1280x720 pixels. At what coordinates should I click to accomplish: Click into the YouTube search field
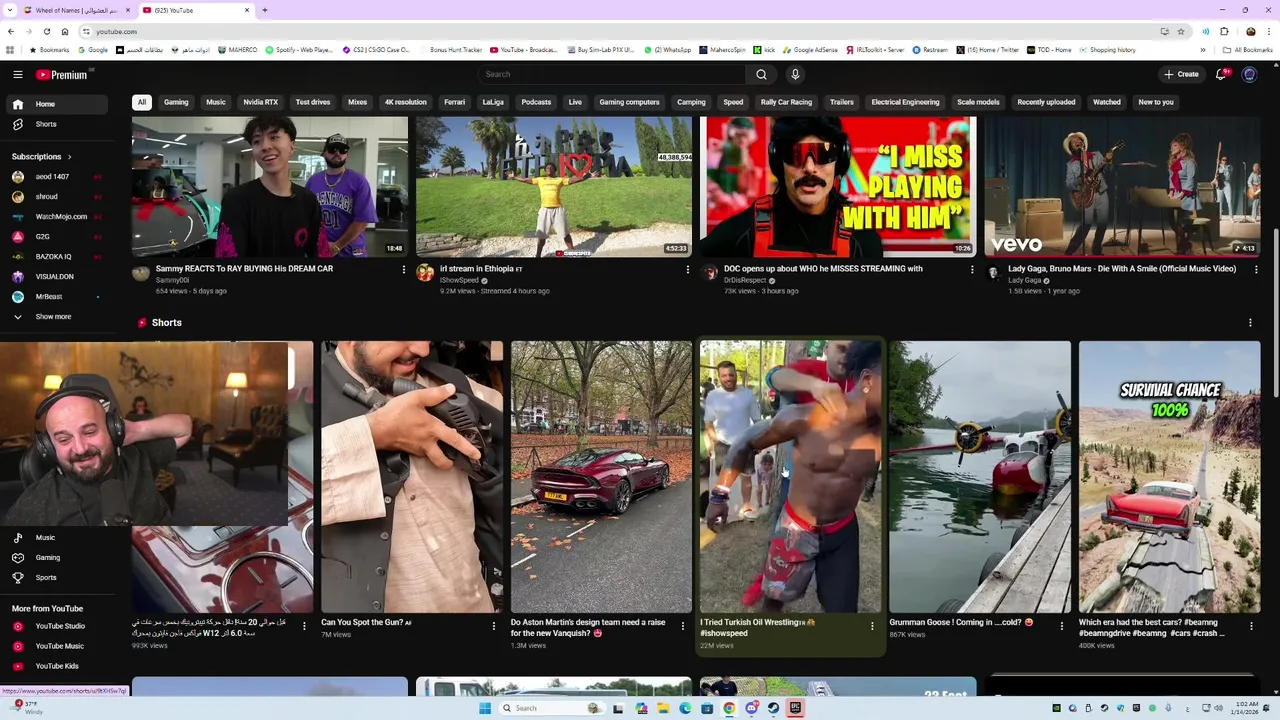point(612,74)
